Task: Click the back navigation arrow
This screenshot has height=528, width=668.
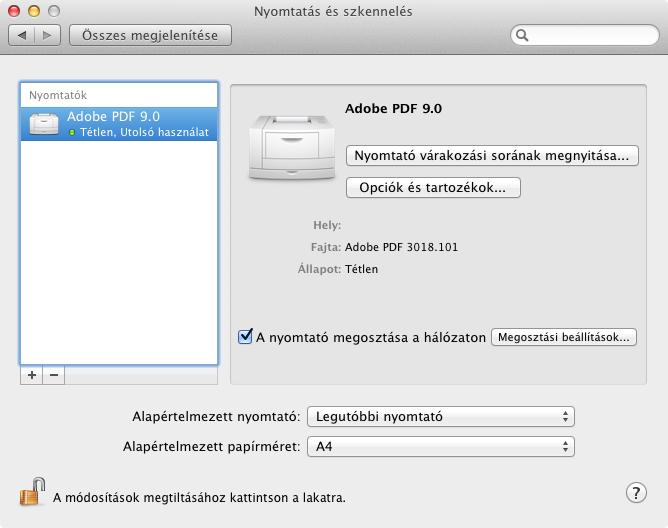Action: [21, 35]
